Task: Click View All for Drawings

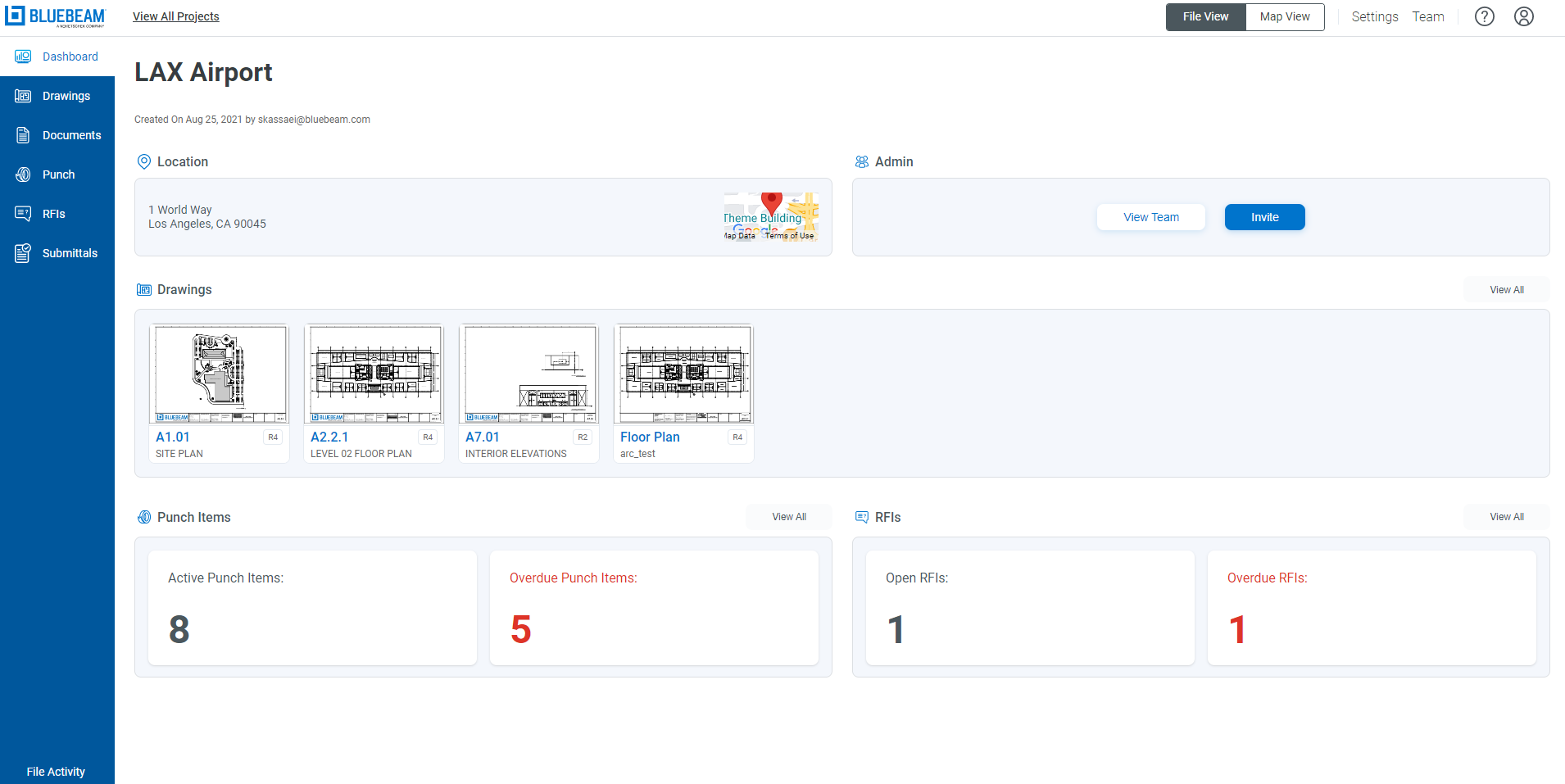Action: point(1507,290)
